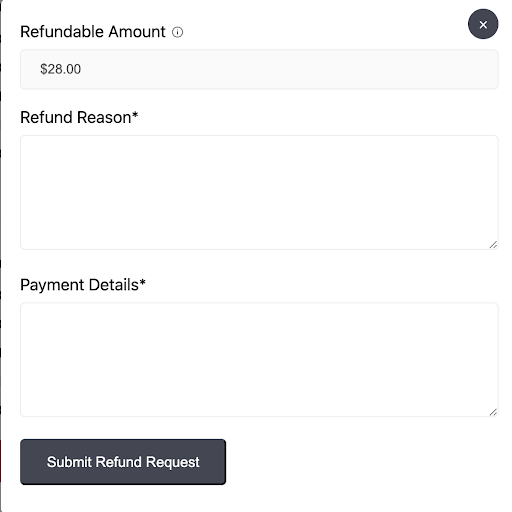512x512 pixels.
Task: Click the $28.00 value text
Action: click(x=60, y=69)
